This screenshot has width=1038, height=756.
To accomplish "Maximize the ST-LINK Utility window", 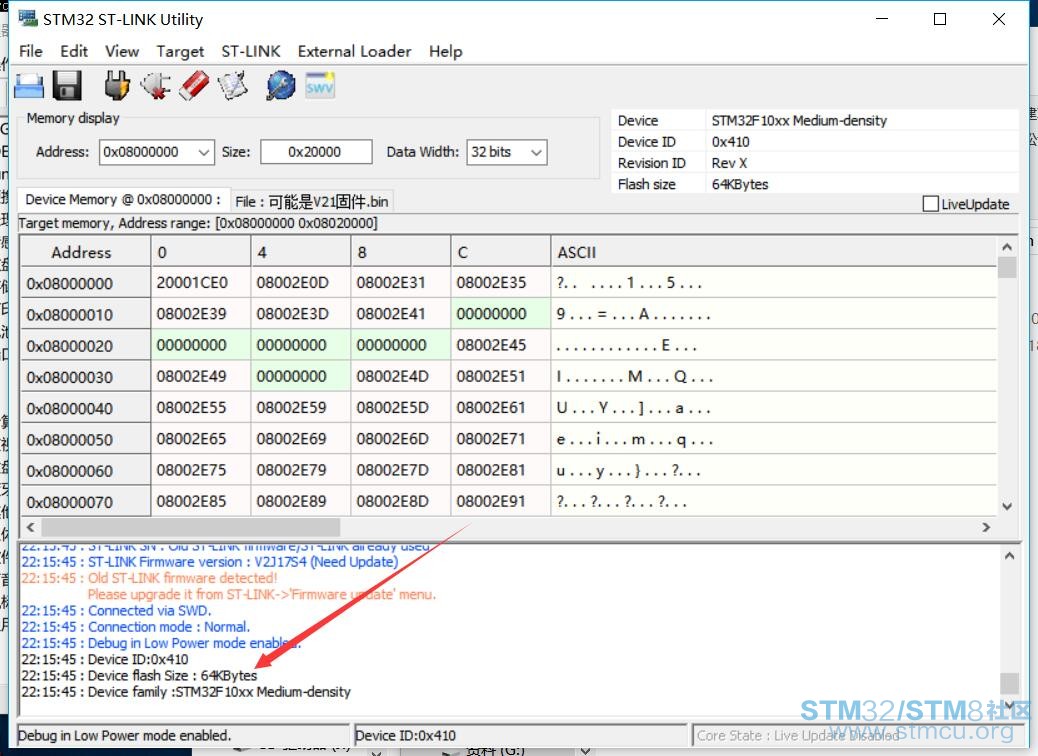I will [x=939, y=19].
